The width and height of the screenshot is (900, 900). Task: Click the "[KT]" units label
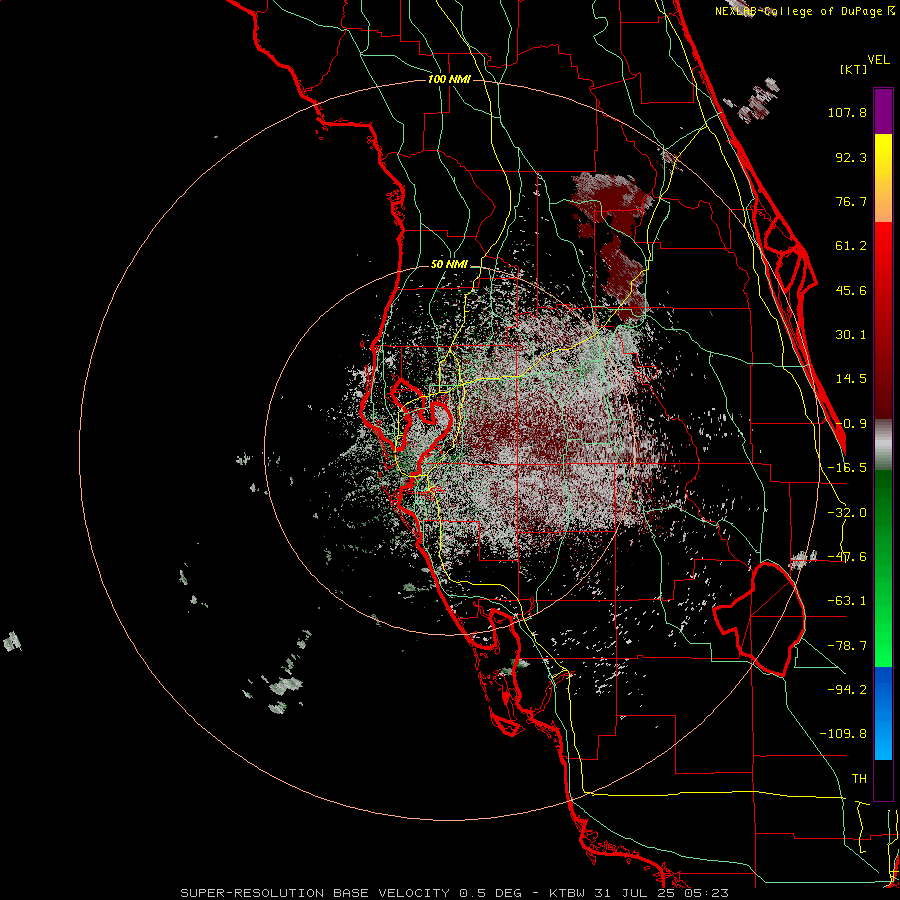(x=854, y=69)
